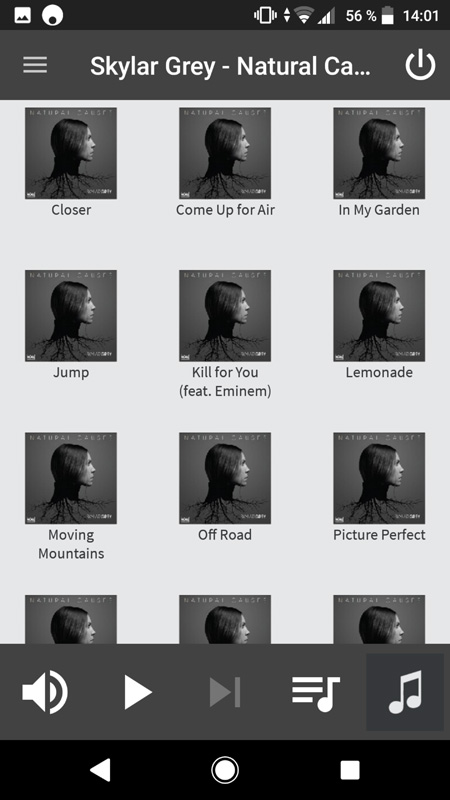
Task: Open the Off Road cover art
Action: pos(225,478)
